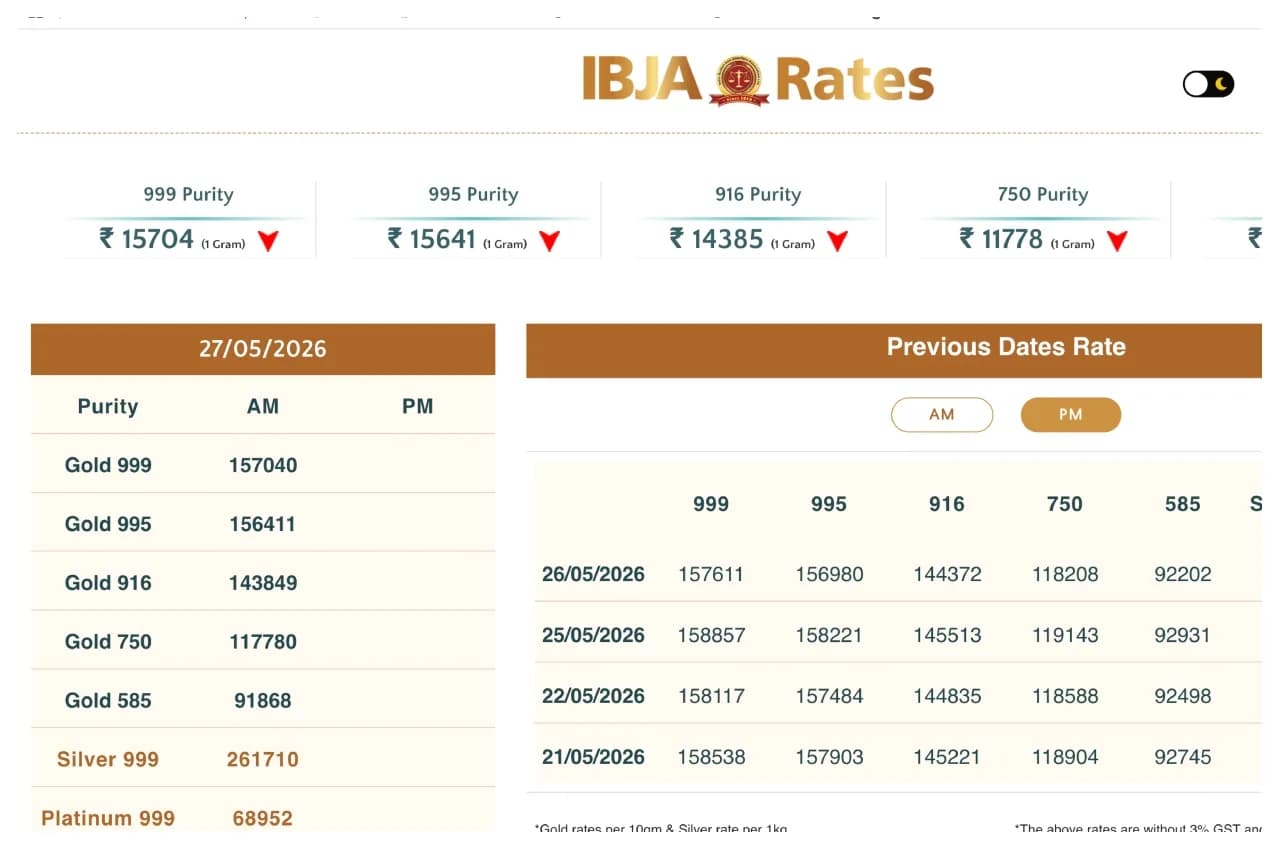Viewport: 1280px width, 850px height.
Task: Click the 999 Purity card heading
Action: 188,195
